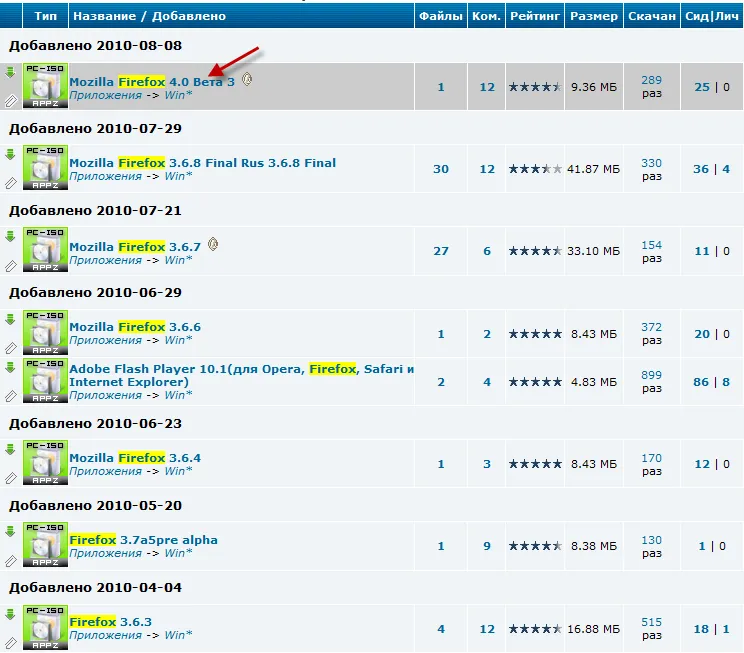Open Mozilla Firefox 3.6.7 torrent link
The width and height of the screenshot is (744, 653).
click(135, 247)
